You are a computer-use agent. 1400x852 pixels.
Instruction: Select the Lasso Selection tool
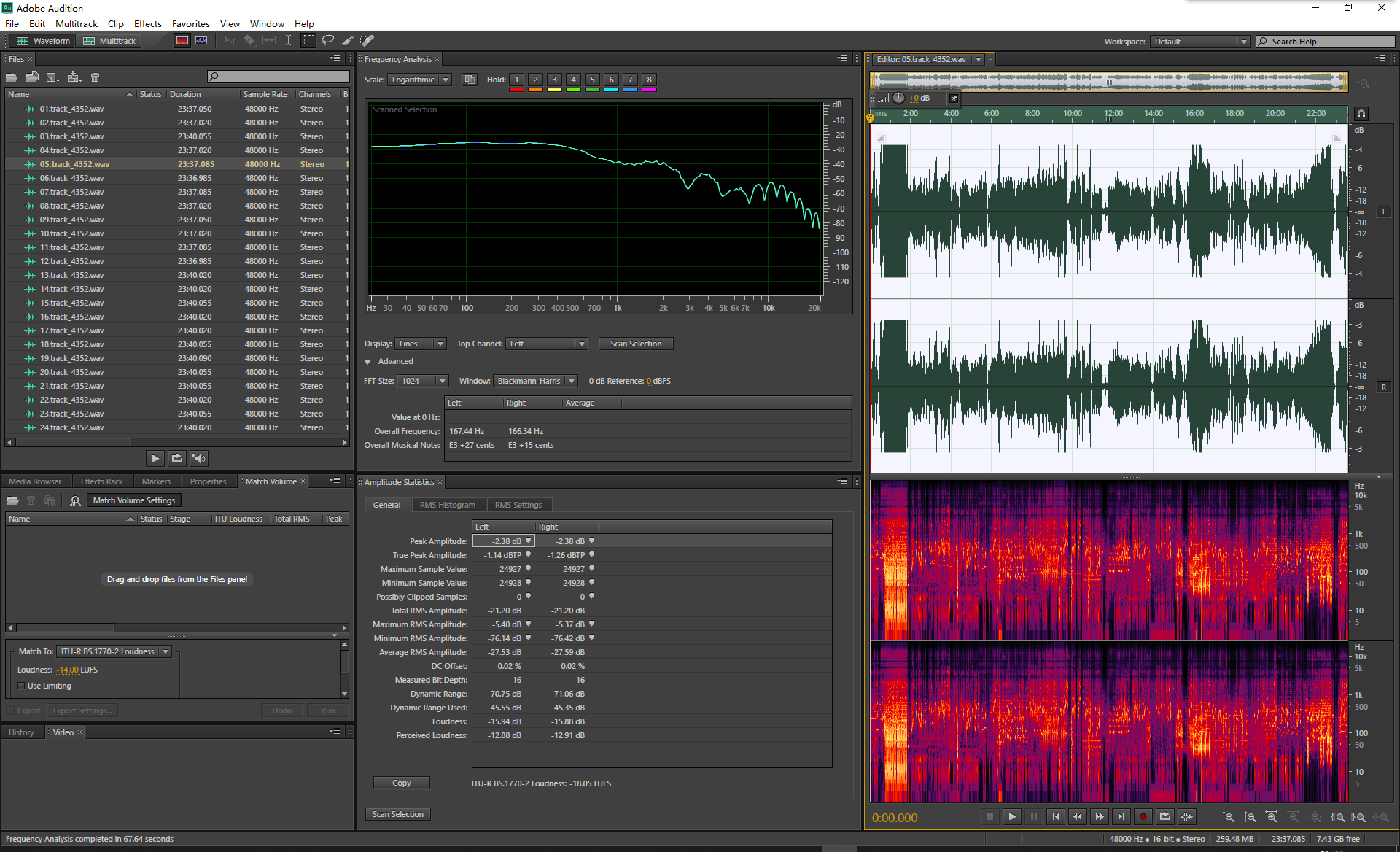[328, 41]
